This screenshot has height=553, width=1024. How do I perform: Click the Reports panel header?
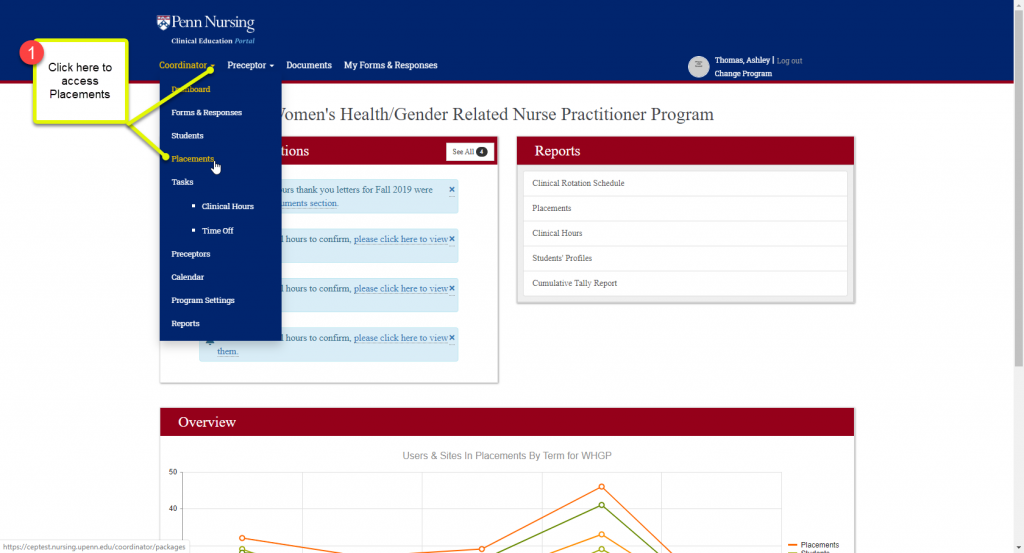(x=685, y=151)
